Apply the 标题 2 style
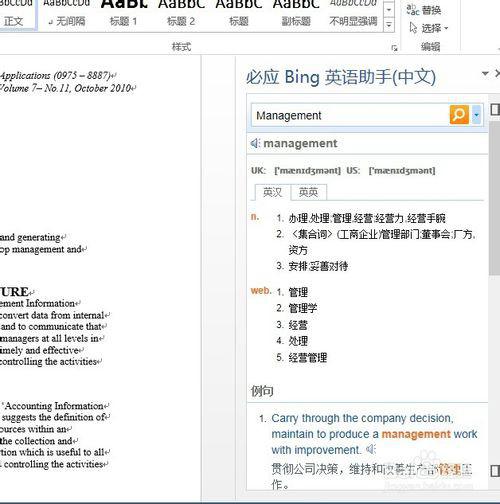The width and height of the screenshot is (500, 504). [x=181, y=14]
